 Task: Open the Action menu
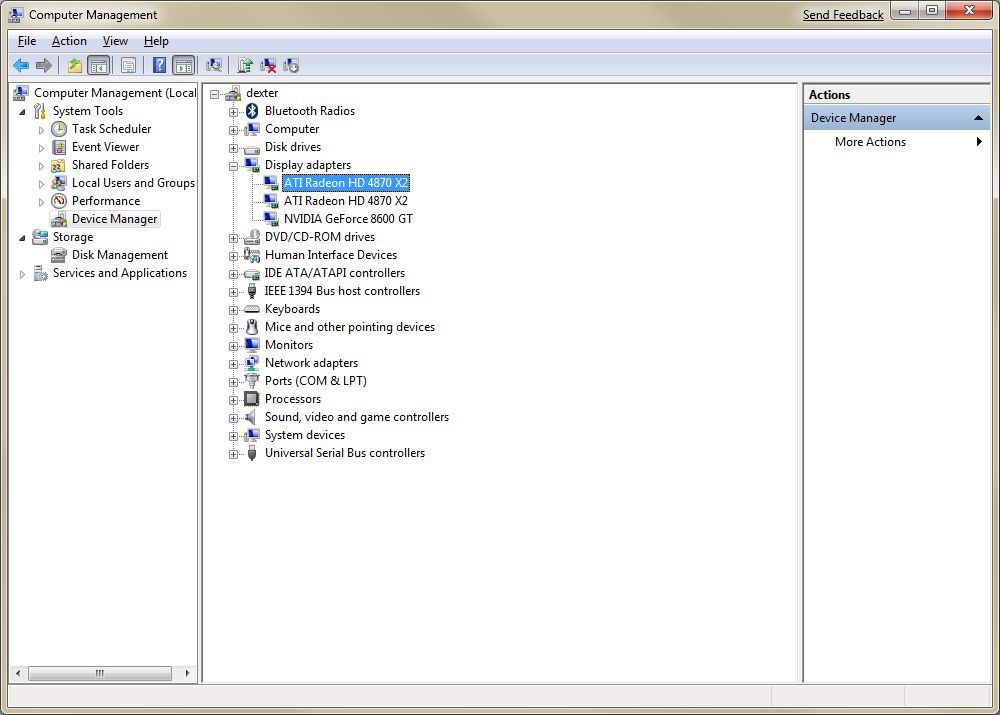pyautogui.click(x=69, y=41)
